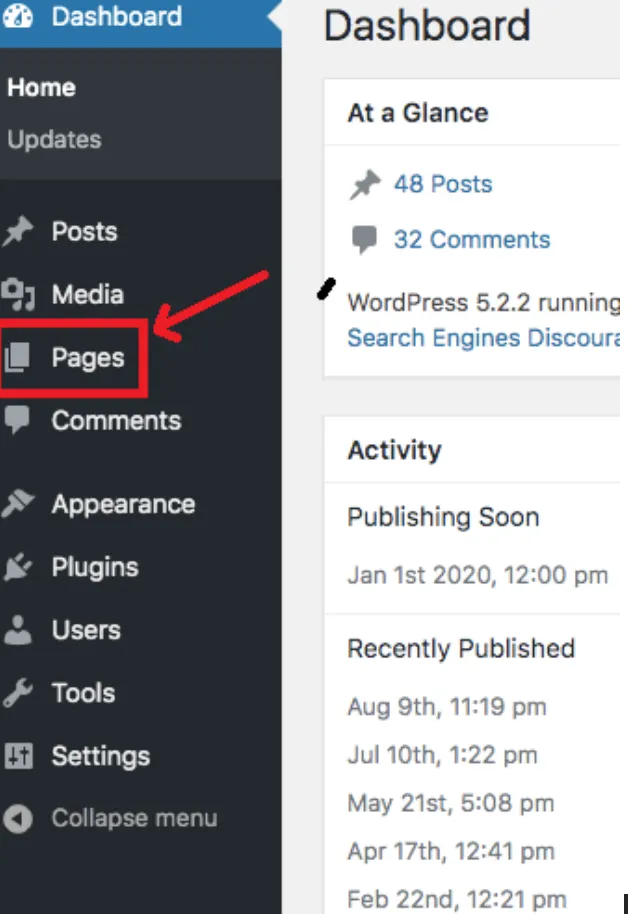Screen dimensions: 632x914
Task: Click the Users person icon
Action: 18,630
